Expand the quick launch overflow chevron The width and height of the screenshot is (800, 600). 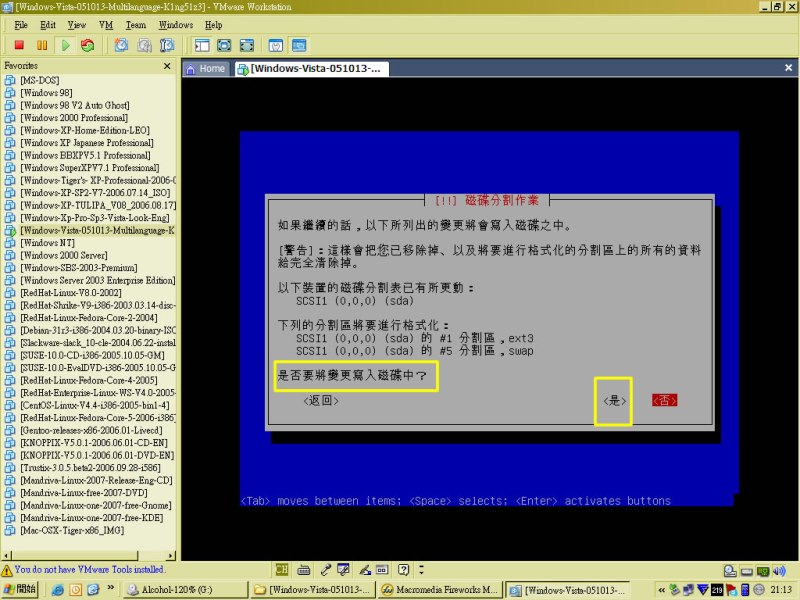tap(110, 588)
